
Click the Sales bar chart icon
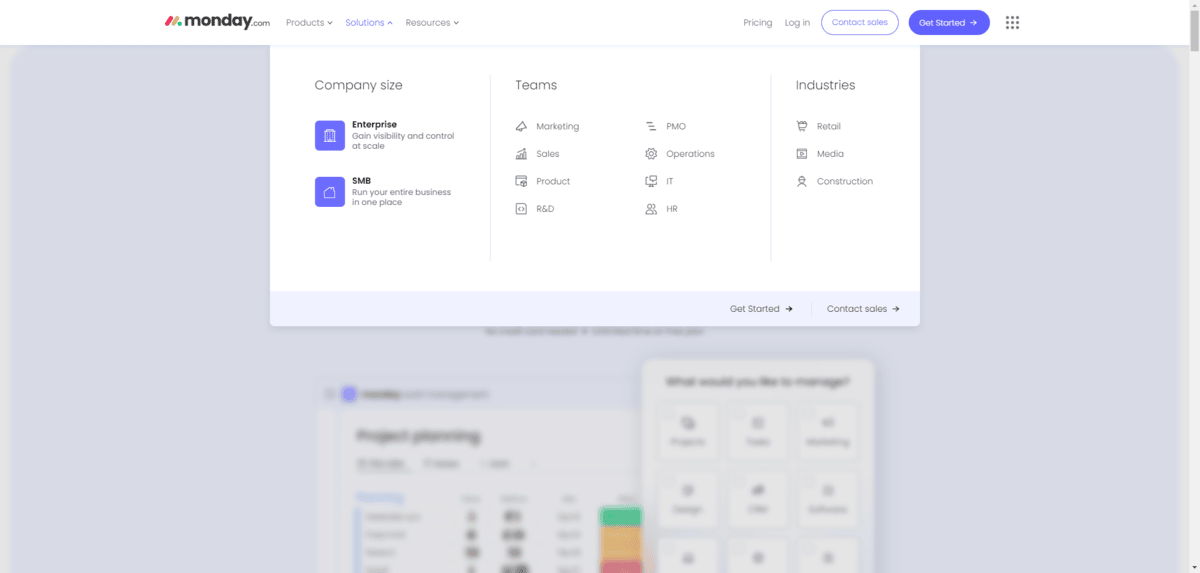(521, 154)
